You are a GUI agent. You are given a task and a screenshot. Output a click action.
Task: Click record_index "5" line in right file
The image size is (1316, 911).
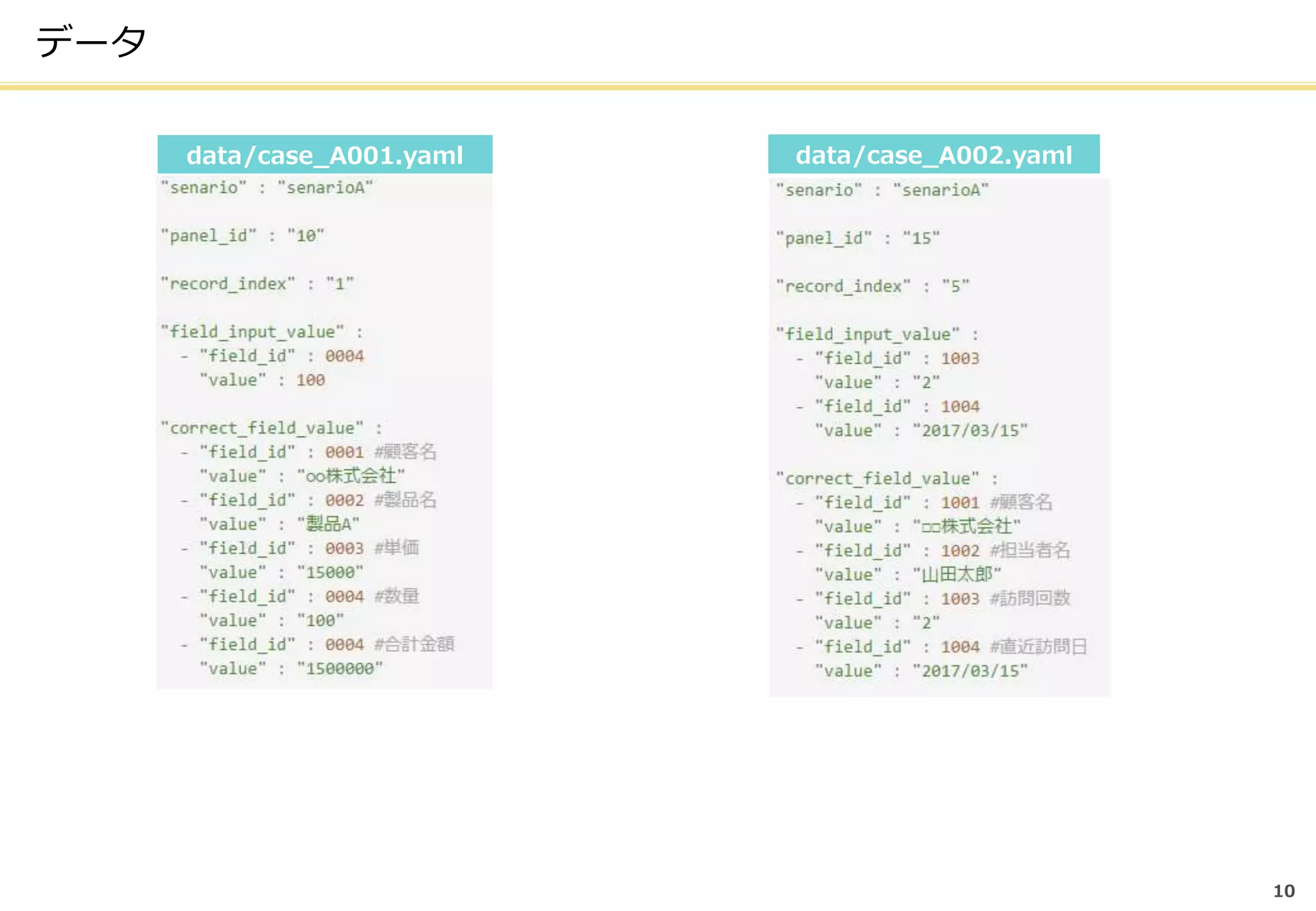coord(872,287)
